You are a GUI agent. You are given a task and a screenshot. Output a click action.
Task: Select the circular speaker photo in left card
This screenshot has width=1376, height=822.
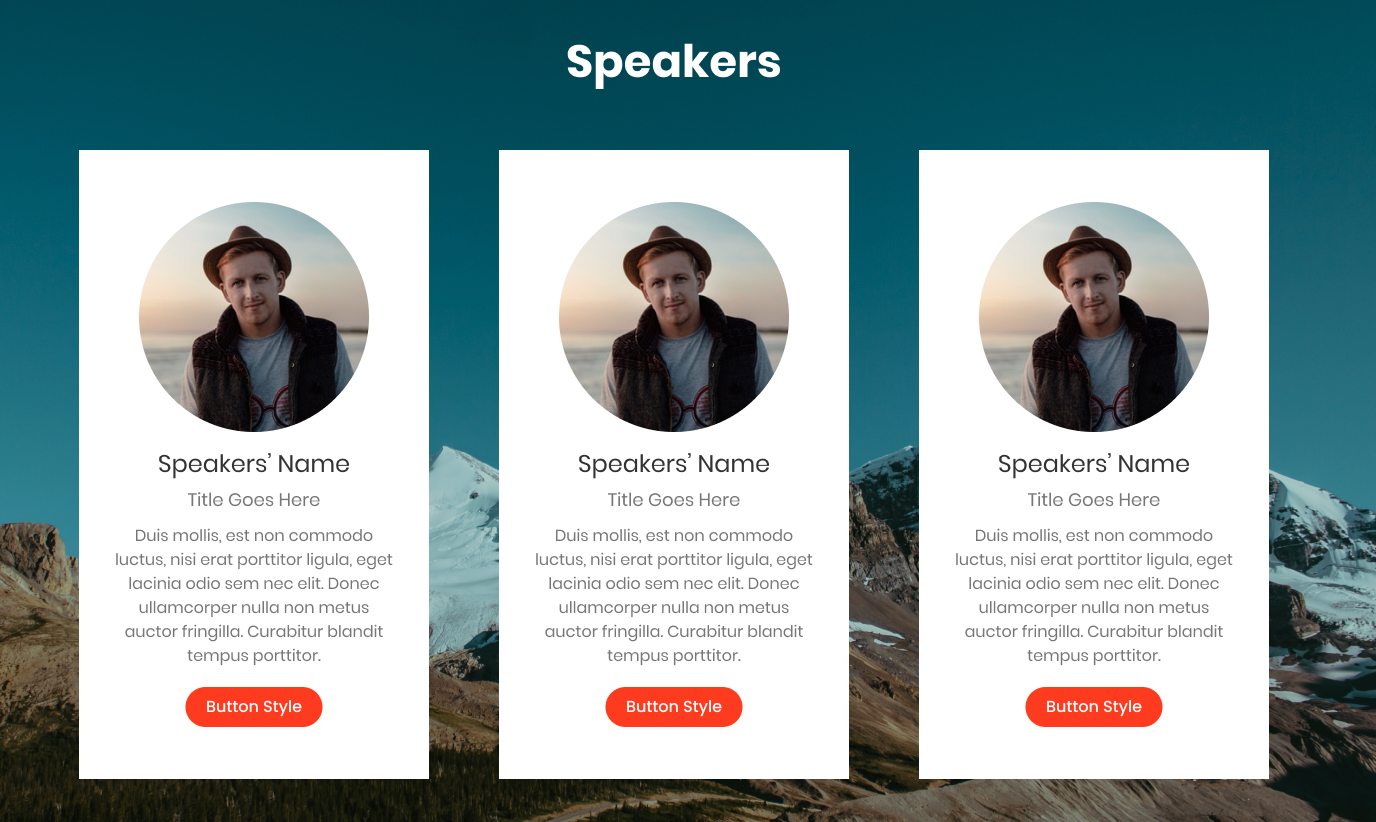click(x=254, y=317)
